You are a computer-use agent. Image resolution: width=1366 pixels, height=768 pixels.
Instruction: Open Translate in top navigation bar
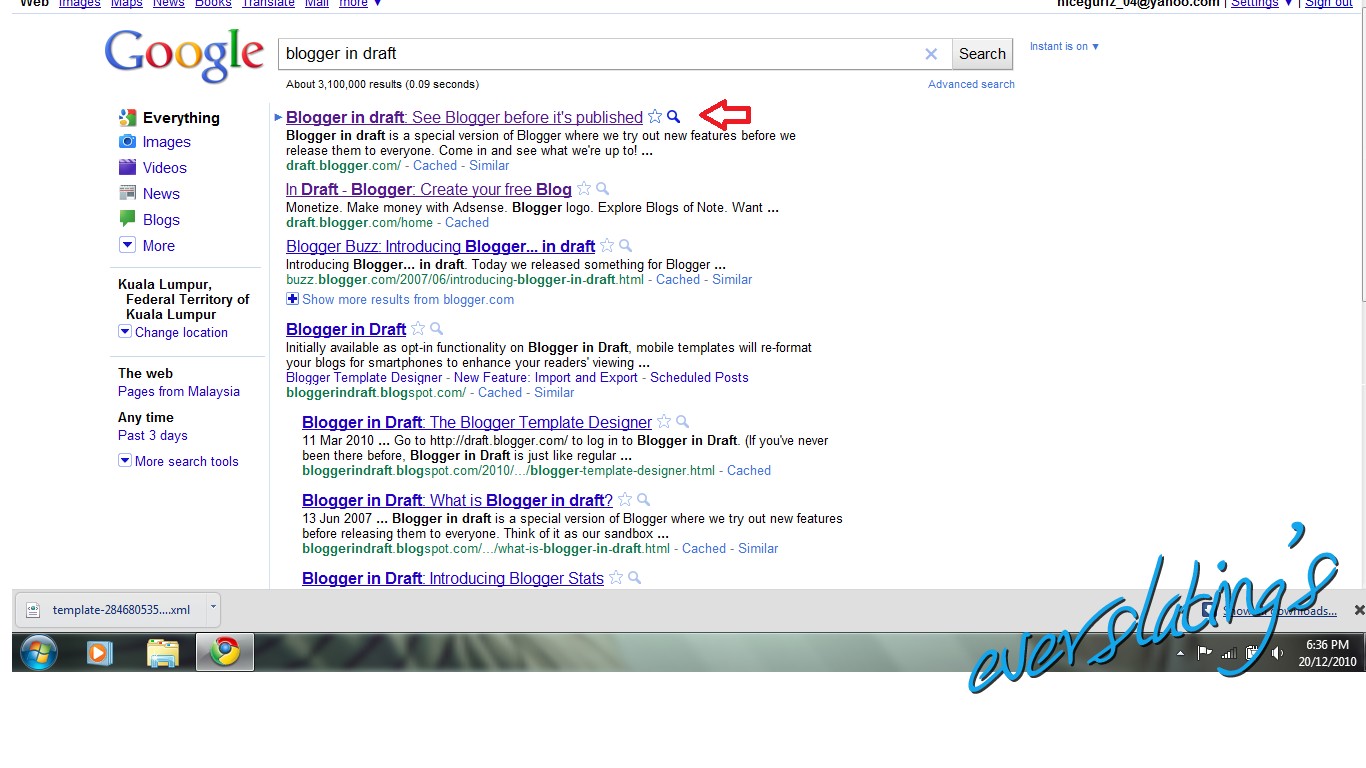click(268, 4)
